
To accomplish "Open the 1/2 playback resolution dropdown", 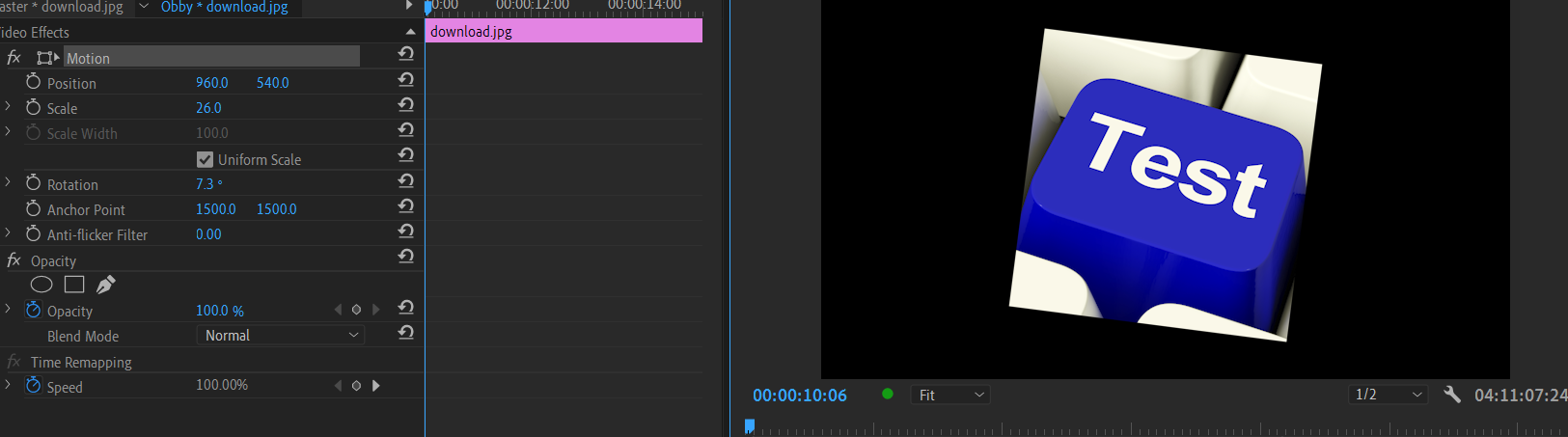I will tap(1389, 395).
